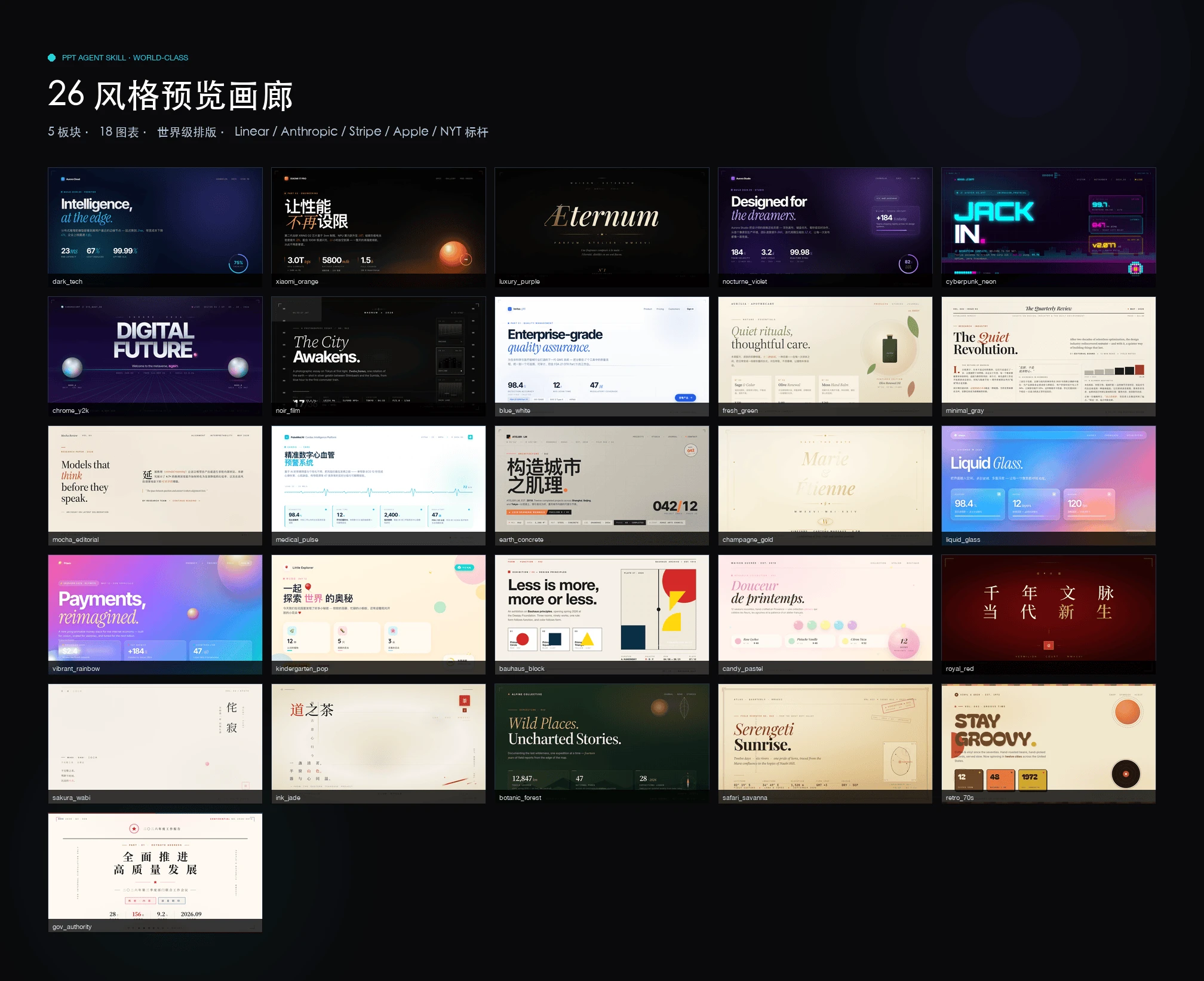Choose the minimal_gray Quiet Revolution thumbnail
The width and height of the screenshot is (1204, 981).
pos(1049,356)
